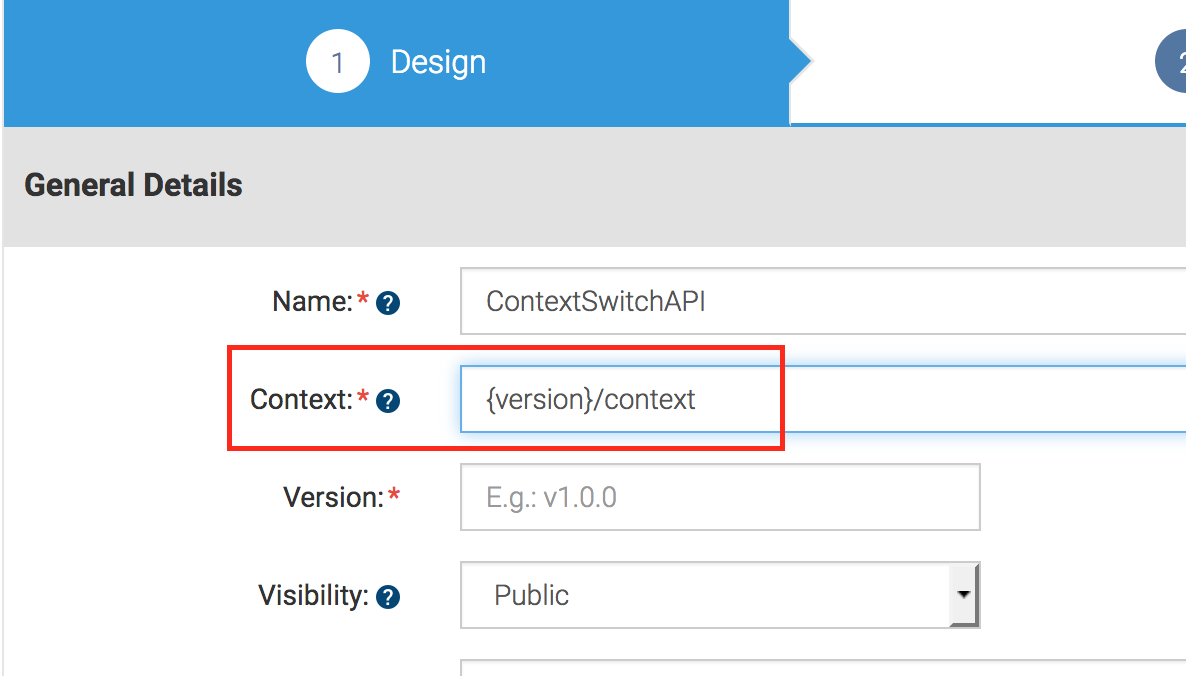Click the red required asterisk next to Name
This screenshot has height=676, width=1186.
click(x=362, y=298)
